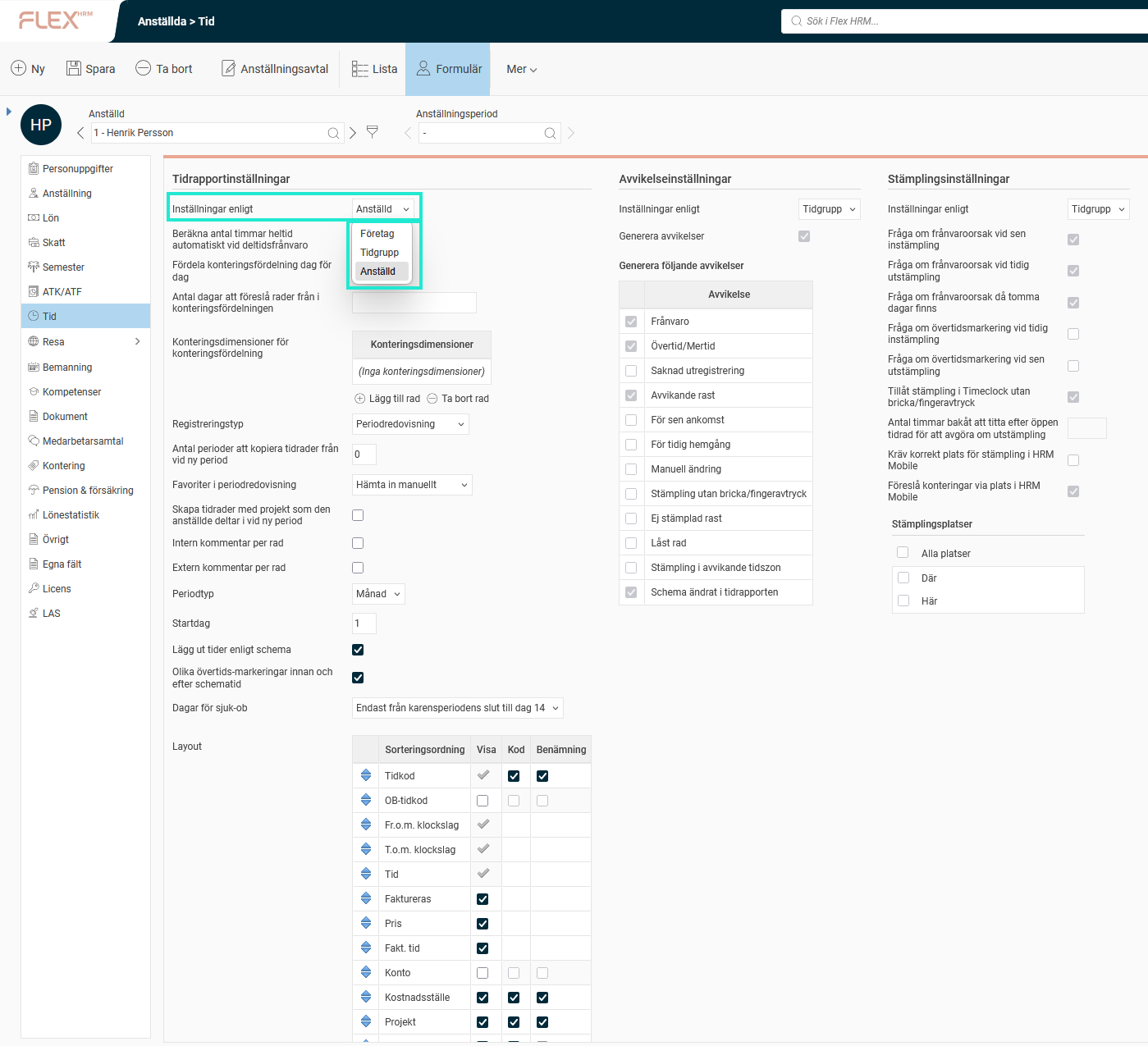Switch to Lista view

[374, 69]
